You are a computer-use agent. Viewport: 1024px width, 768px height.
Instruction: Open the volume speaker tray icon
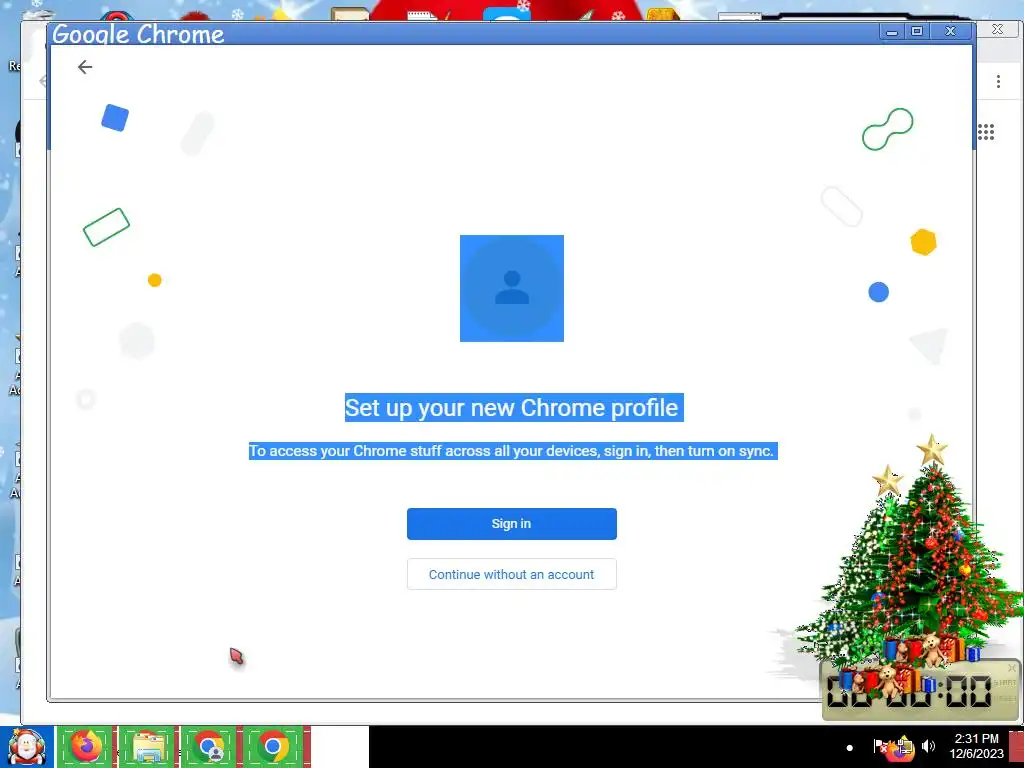point(928,746)
